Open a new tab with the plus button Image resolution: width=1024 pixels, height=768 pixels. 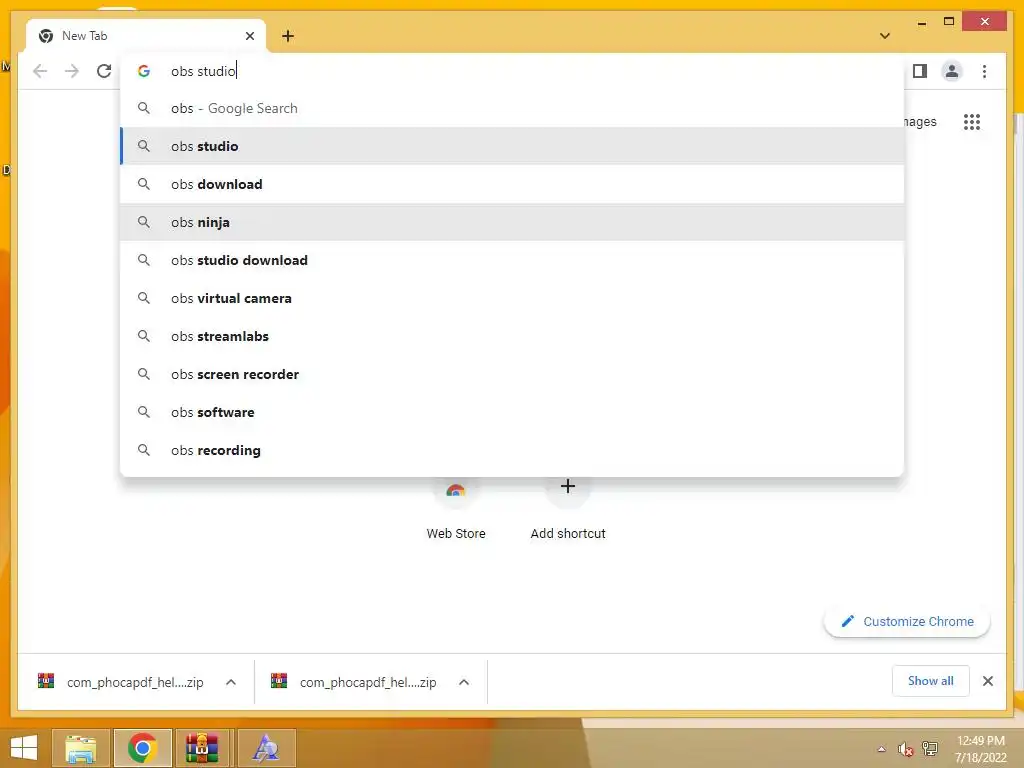[288, 36]
